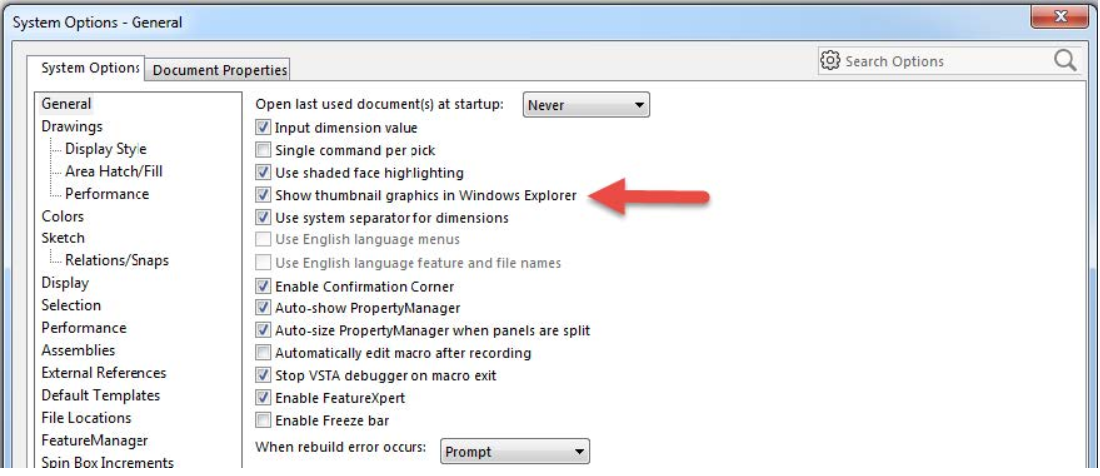Click the gear icon in Search Options
The height and width of the screenshot is (476, 1100).
coord(831,61)
